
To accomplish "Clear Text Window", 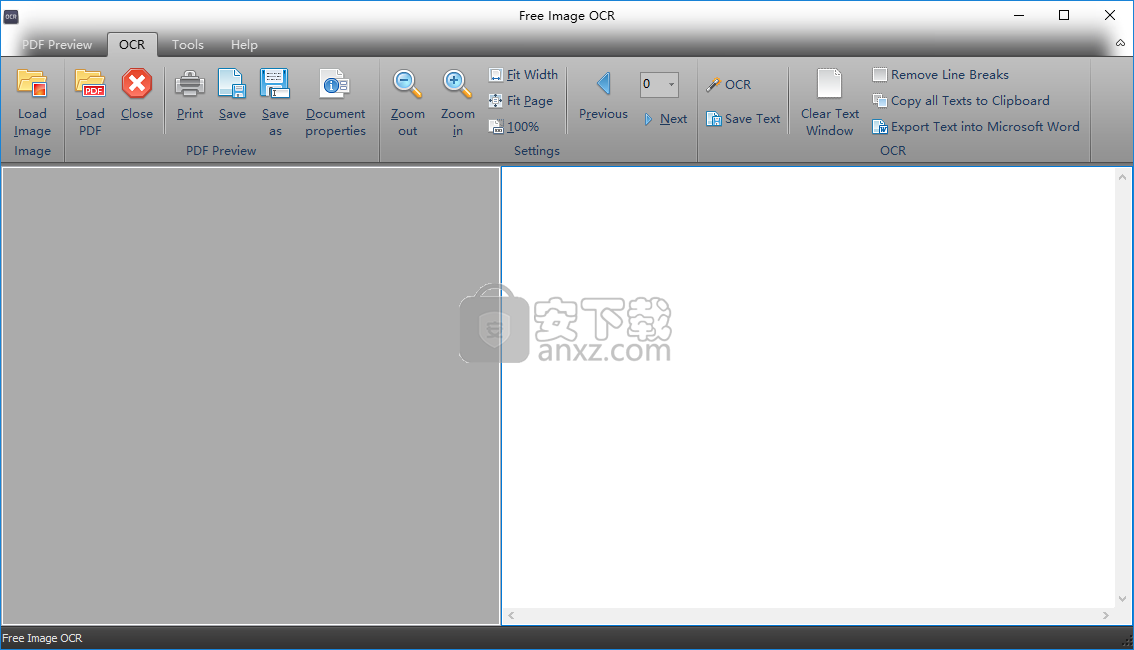I will (830, 103).
